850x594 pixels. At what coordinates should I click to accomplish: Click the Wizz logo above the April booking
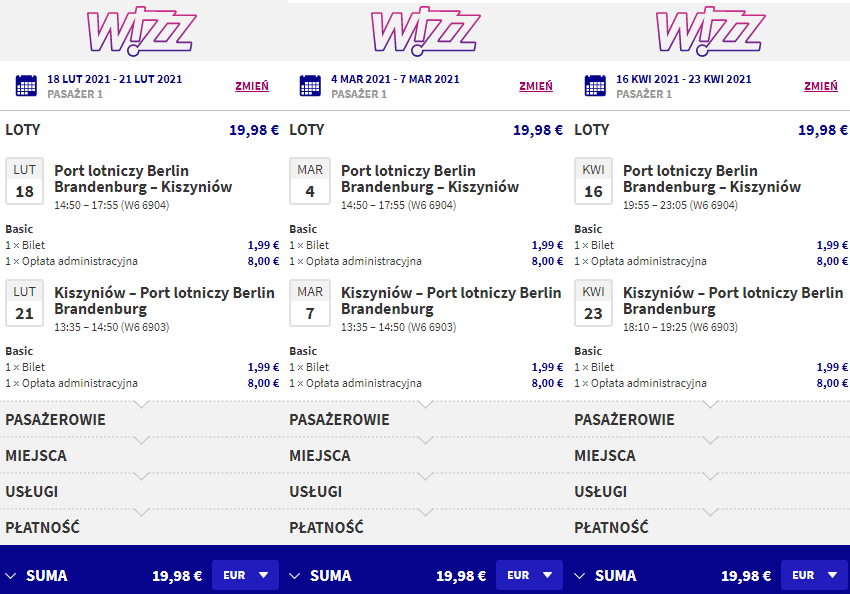[x=710, y=31]
